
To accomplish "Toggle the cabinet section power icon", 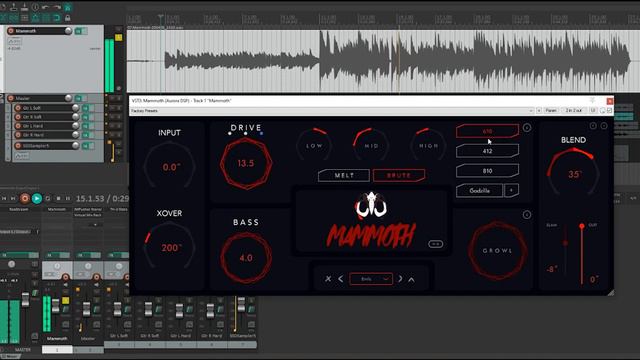I will click(527, 128).
